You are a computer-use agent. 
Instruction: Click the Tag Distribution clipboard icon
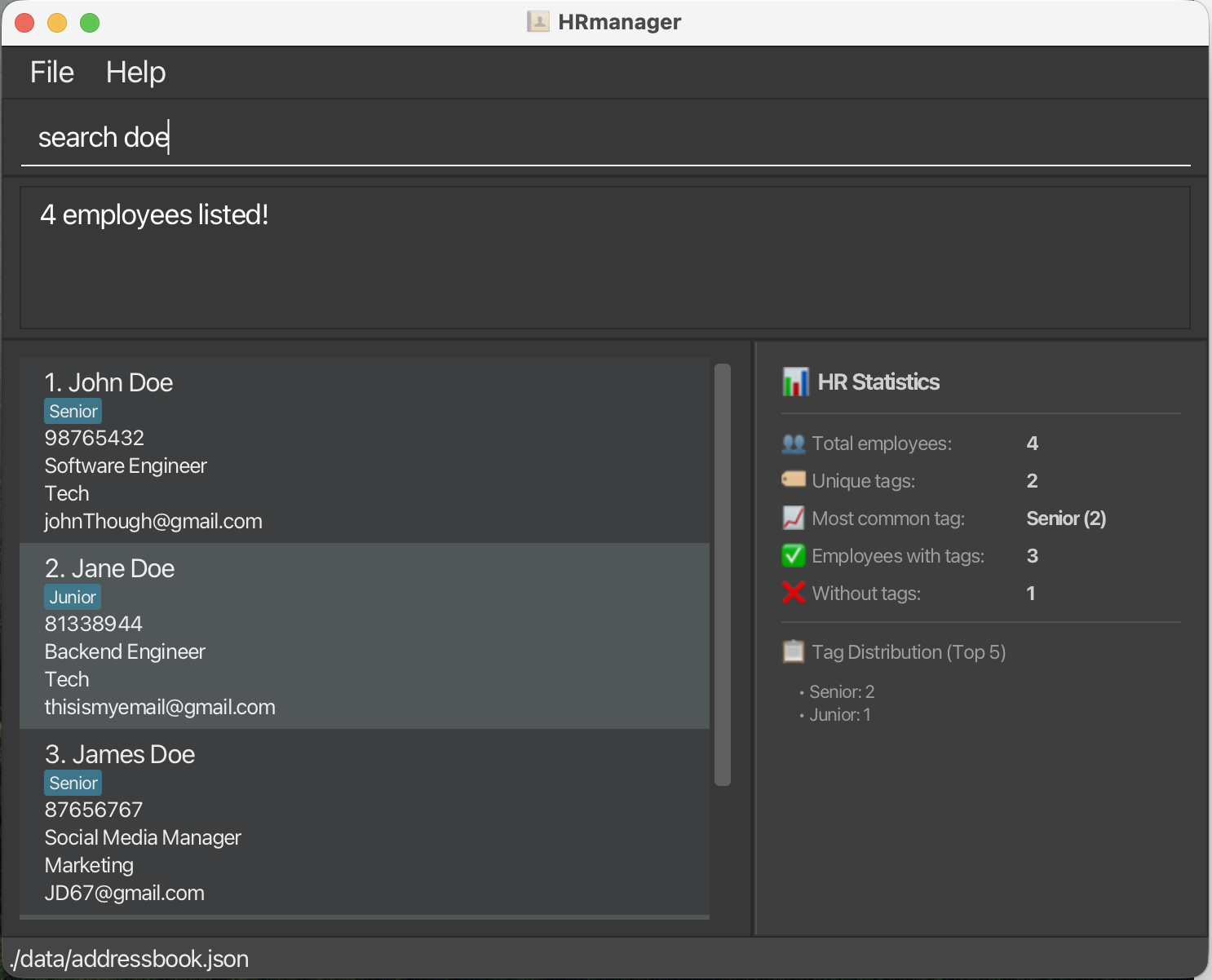point(793,651)
